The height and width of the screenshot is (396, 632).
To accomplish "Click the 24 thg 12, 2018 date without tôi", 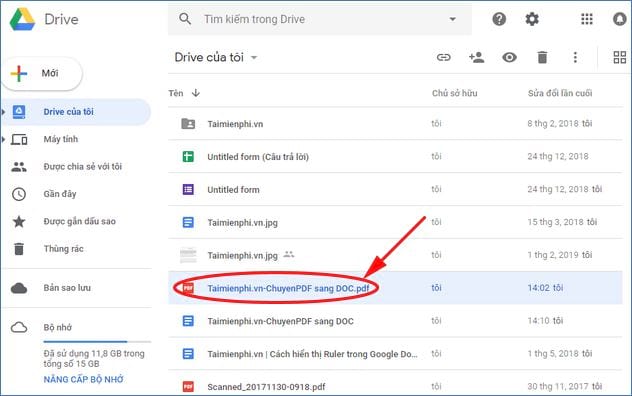I will pyautogui.click(x=558, y=156).
